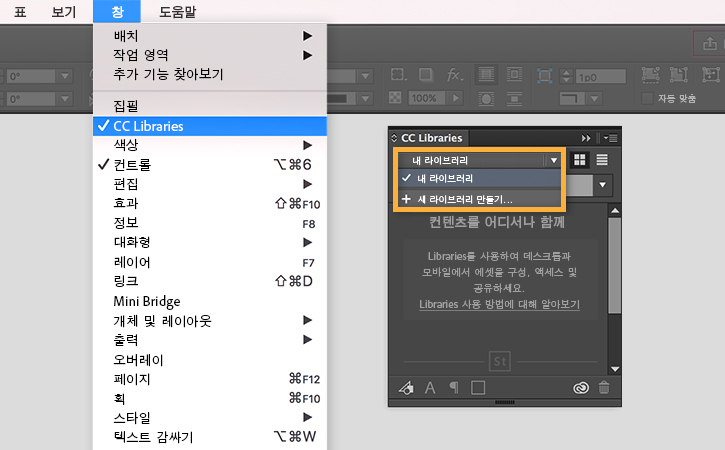The image size is (725, 450).
Task: Click the Creative Cloud sync icon
Action: click(x=581, y=388)
